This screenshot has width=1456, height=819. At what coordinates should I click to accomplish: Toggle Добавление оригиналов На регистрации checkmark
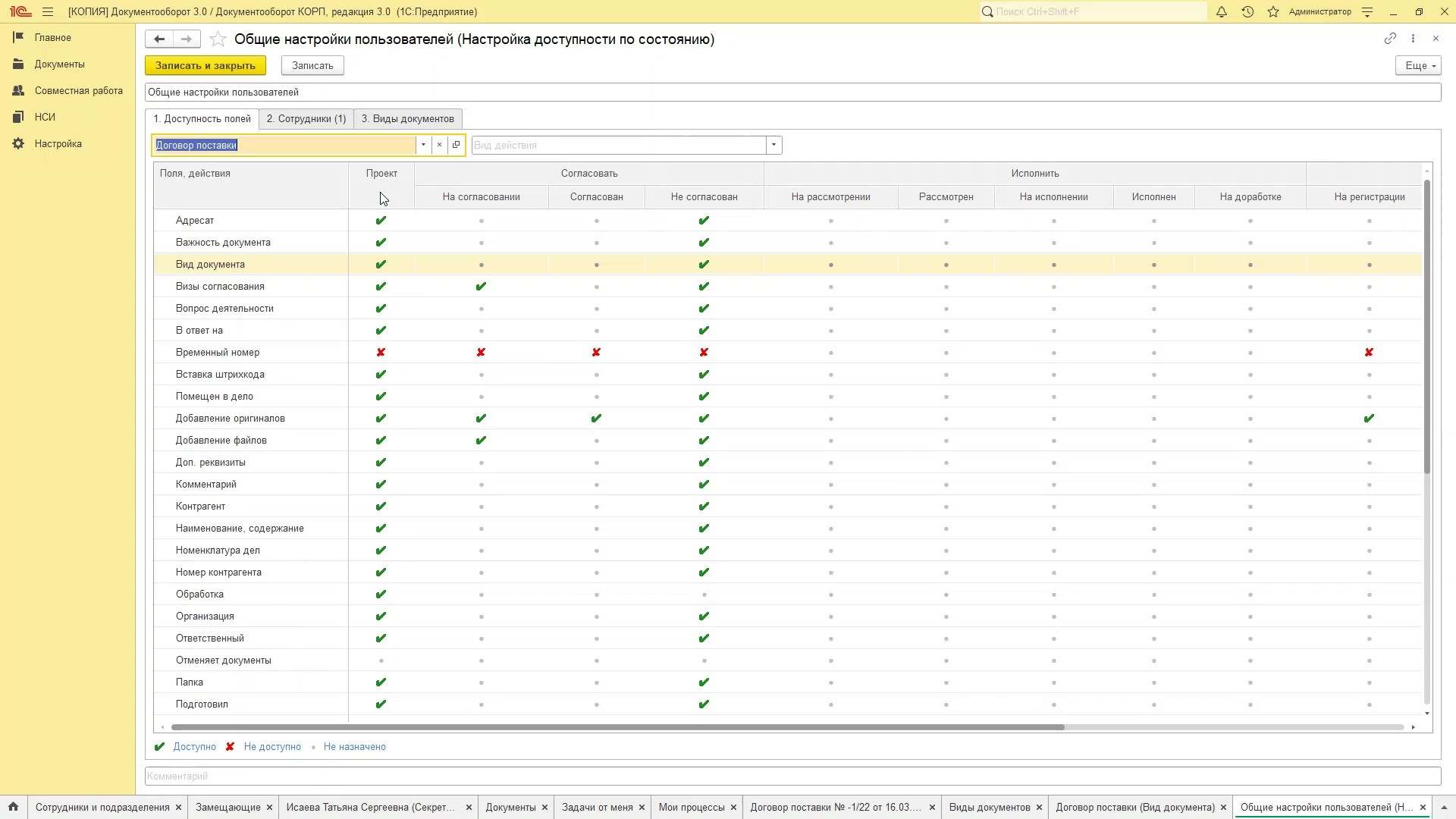[x=1369, y=419]
